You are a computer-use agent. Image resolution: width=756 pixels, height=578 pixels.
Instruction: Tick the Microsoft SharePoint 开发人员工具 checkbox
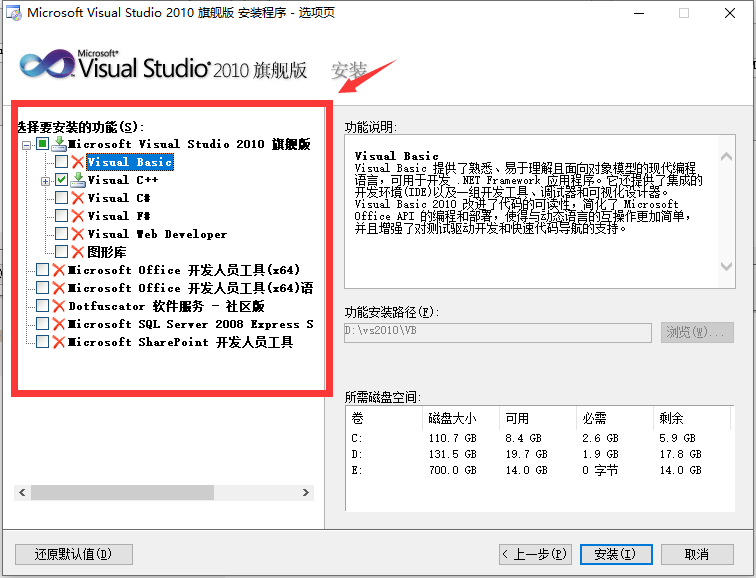click(42, 342)
